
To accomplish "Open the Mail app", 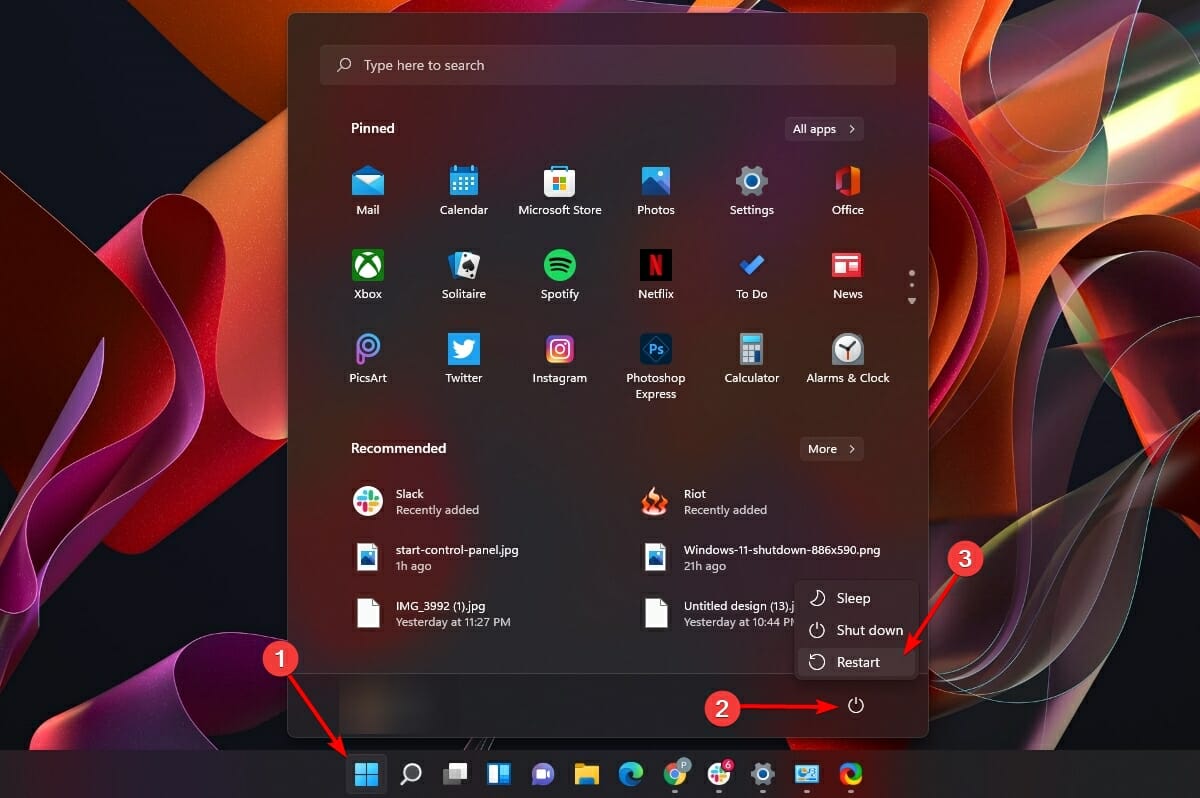I will tap(367, 190).
